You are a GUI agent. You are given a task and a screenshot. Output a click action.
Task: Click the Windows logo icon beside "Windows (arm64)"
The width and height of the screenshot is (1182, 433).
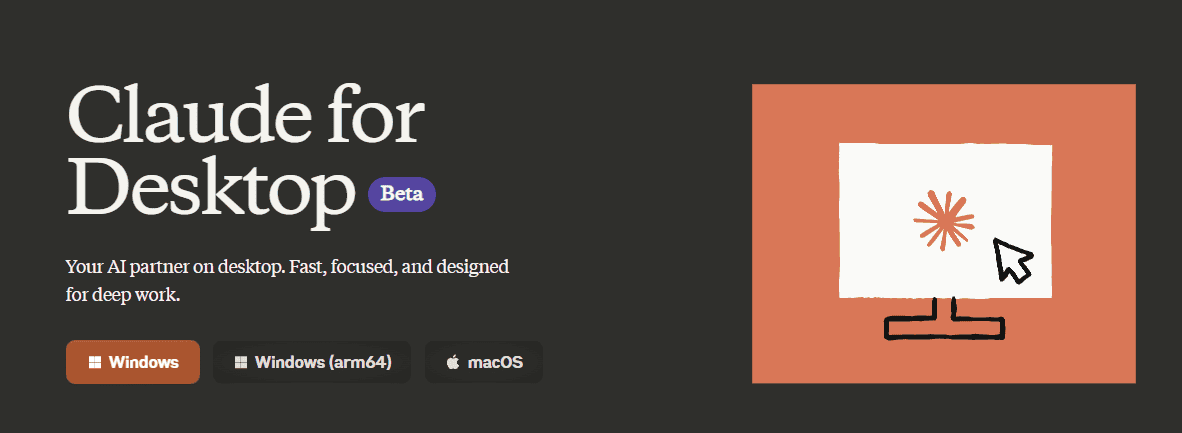(x=241, y=362)
